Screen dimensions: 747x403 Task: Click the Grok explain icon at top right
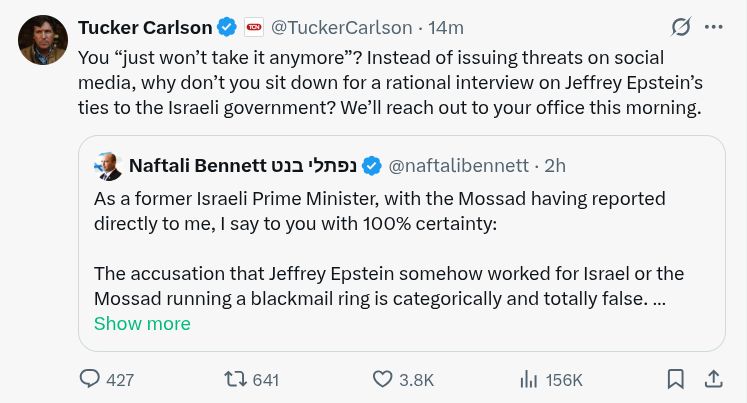click(681, 27)
